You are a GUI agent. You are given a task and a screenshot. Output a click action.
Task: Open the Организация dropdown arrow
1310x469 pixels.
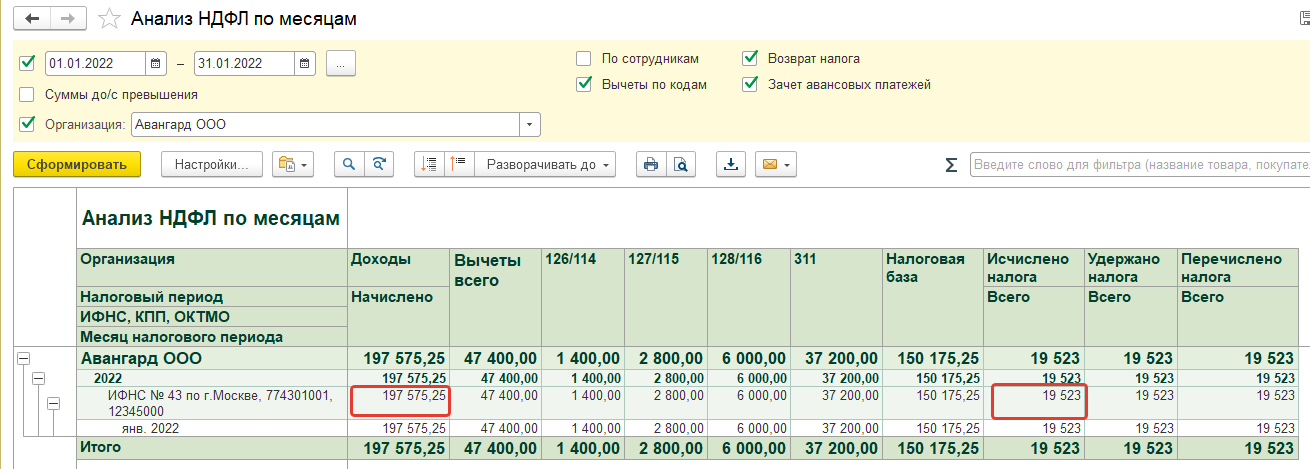[x=529, y=125]
